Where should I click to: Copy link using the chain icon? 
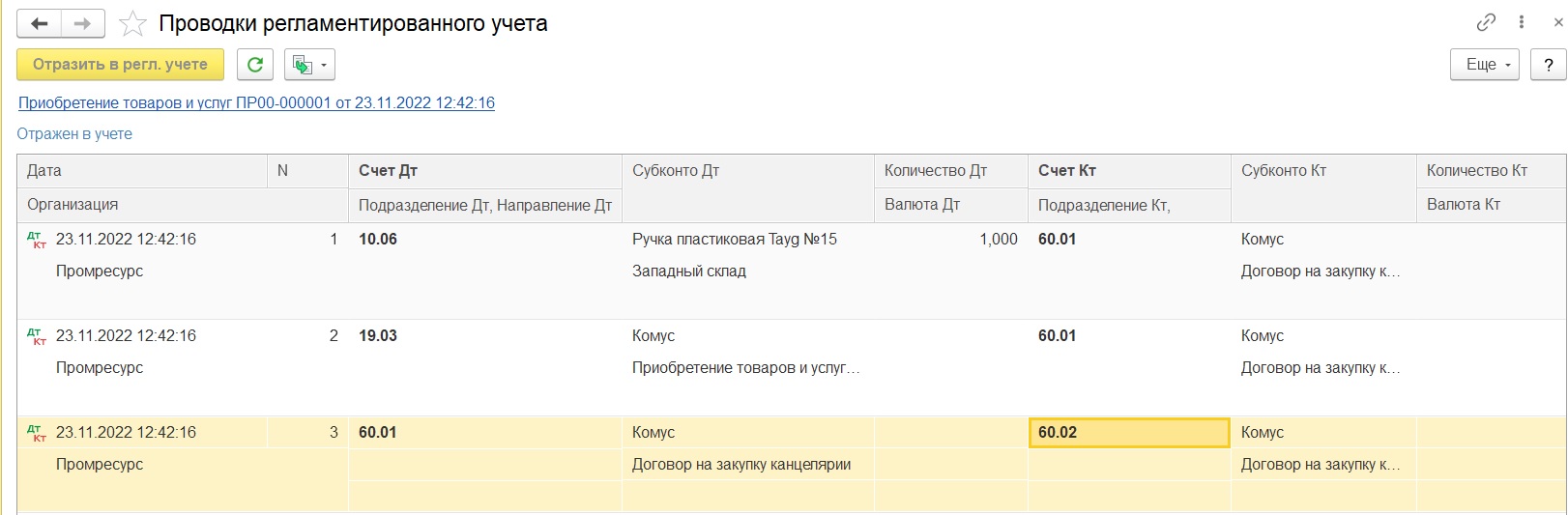point(1487,21)
